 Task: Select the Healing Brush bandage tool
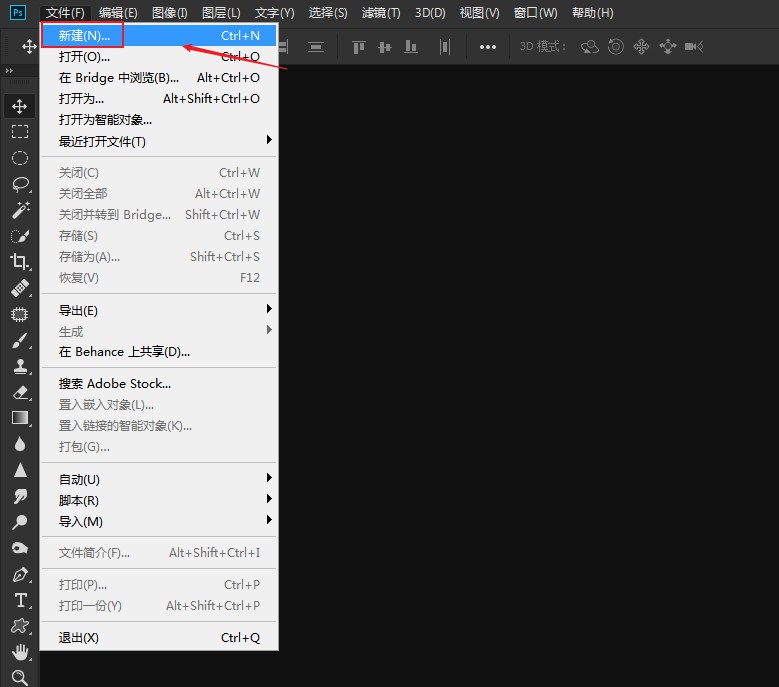pyautogui.click(x=20, y=288)
